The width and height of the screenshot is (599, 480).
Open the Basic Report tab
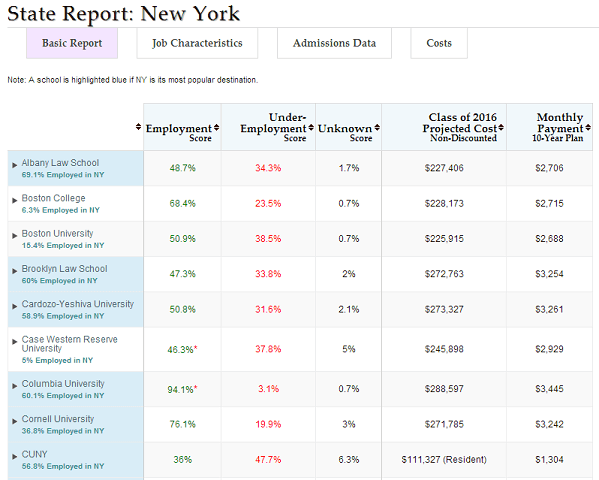coord(72,43)
